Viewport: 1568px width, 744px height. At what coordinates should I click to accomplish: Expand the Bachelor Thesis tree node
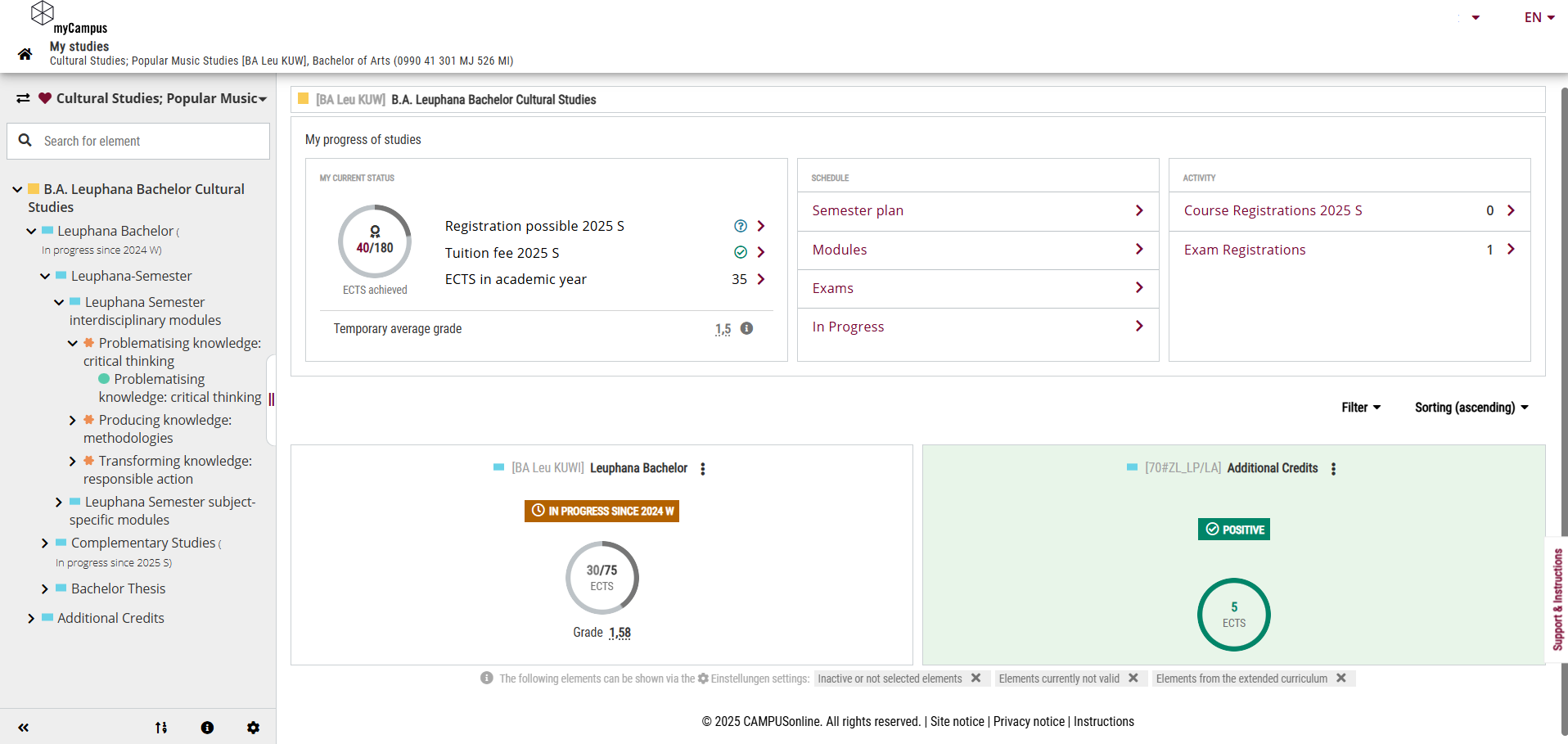tap(45, 589)
